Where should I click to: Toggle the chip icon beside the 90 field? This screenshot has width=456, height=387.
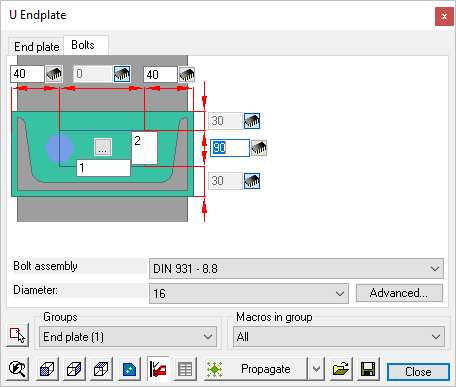tap(259, 148)
